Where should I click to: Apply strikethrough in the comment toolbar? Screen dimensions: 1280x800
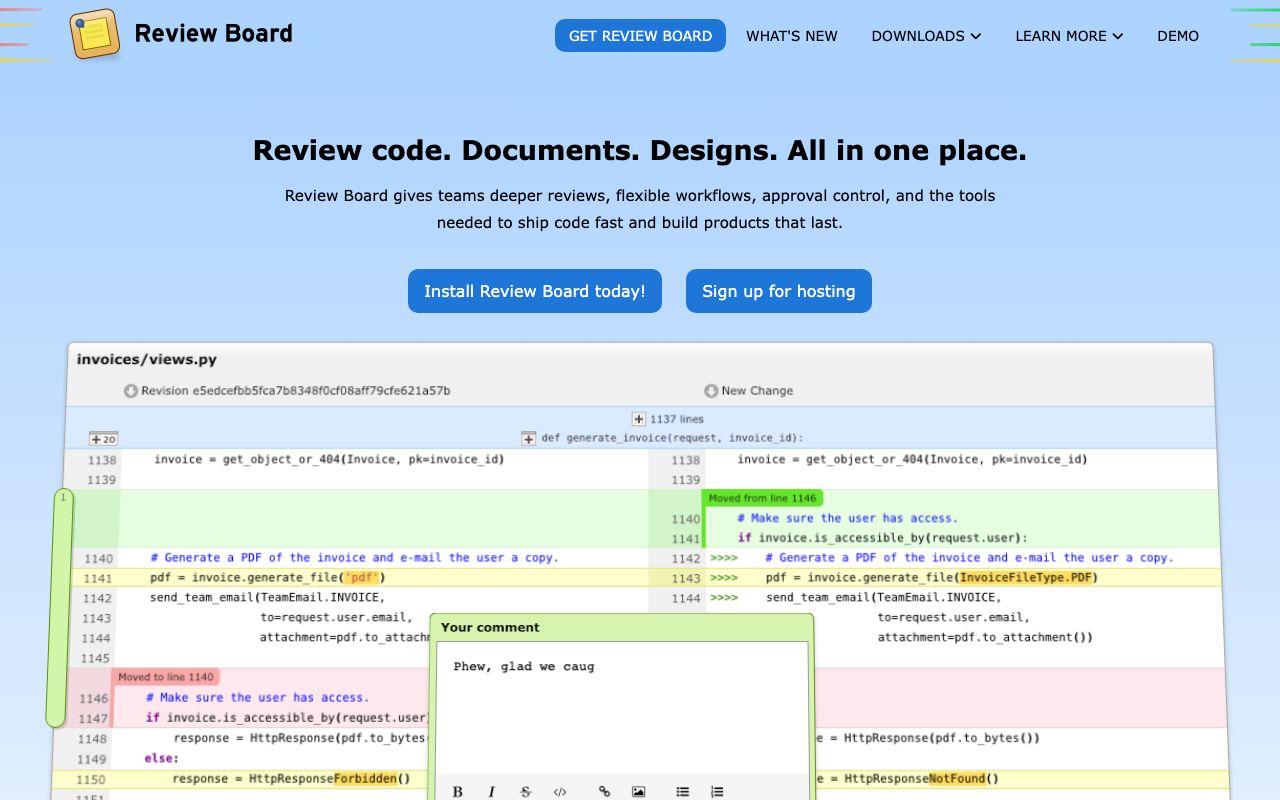526,791
